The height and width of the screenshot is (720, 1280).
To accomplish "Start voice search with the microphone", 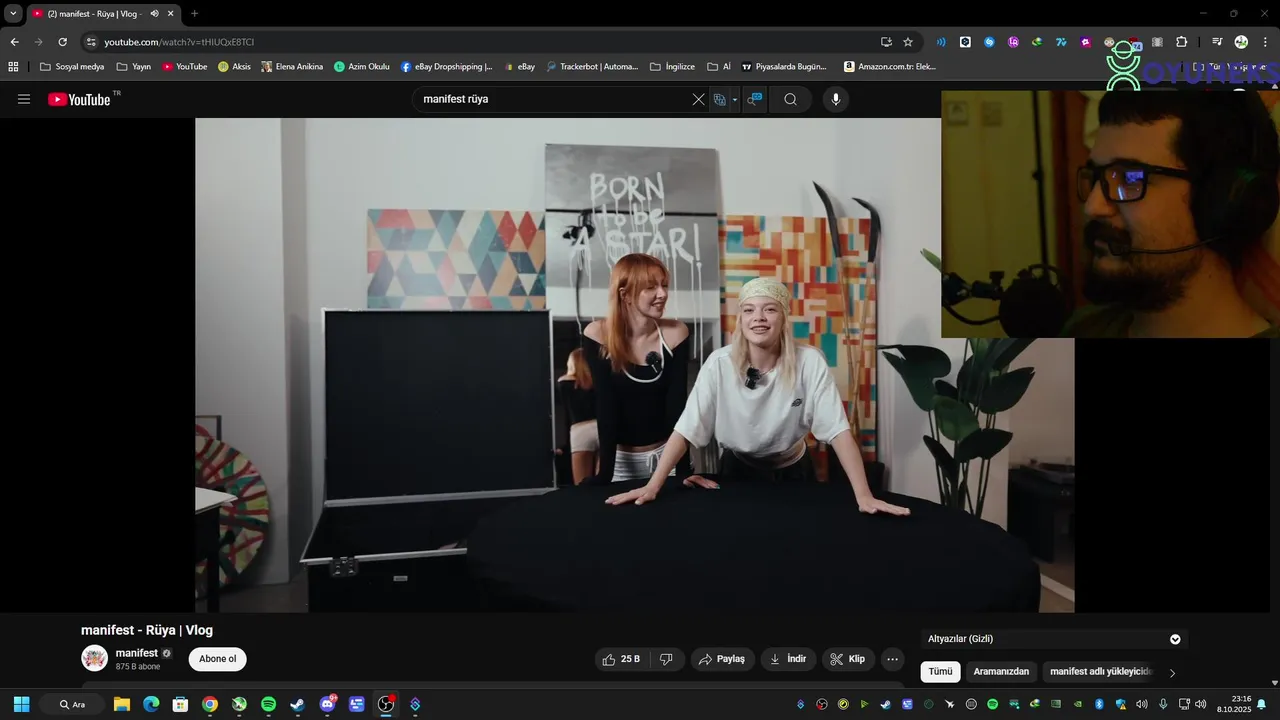I will (836, 99).
